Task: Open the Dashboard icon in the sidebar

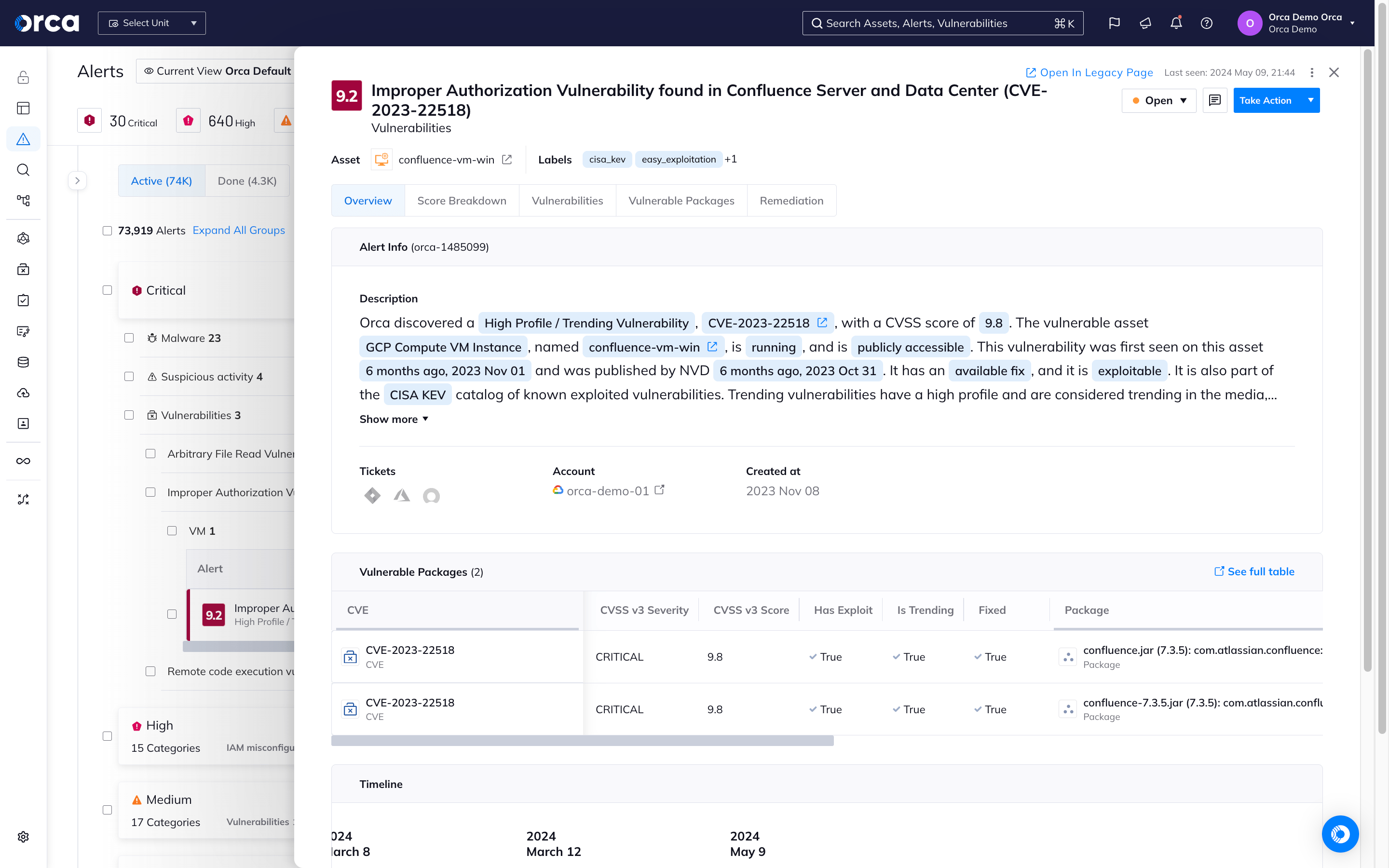Action: point(23,108)
